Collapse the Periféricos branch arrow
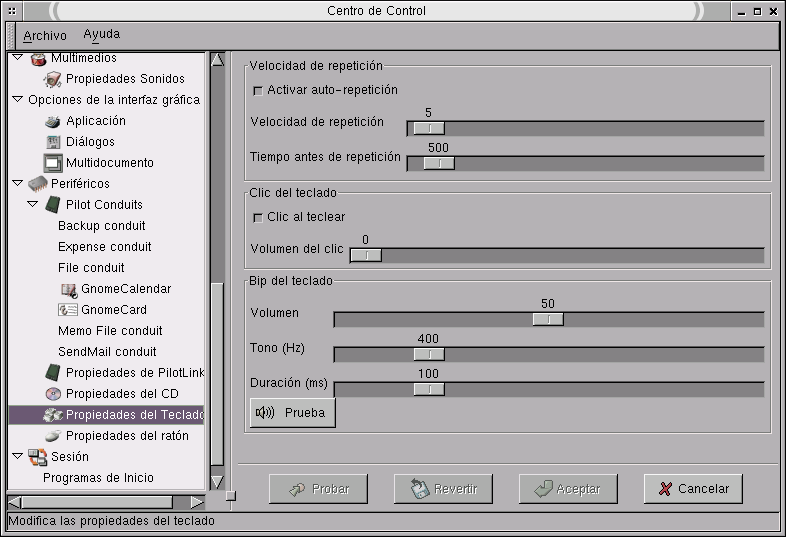 [18, 183]
